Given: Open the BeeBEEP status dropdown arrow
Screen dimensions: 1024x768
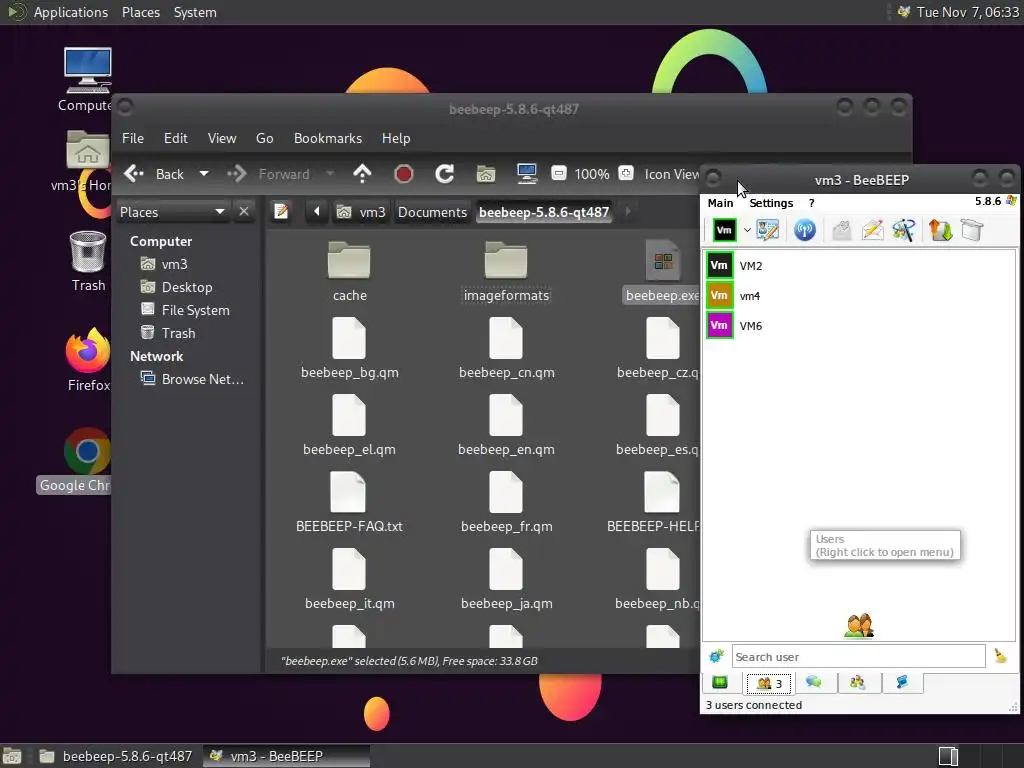Looking at the screenshot, I should [747, 230].
